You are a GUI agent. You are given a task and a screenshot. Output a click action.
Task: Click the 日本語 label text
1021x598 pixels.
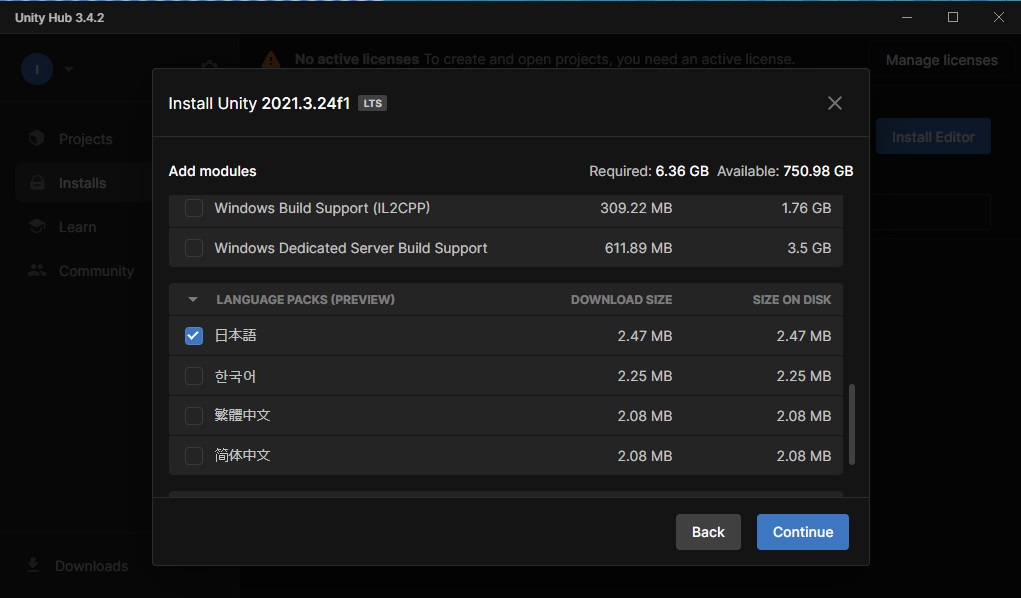(x=235, y=335)
